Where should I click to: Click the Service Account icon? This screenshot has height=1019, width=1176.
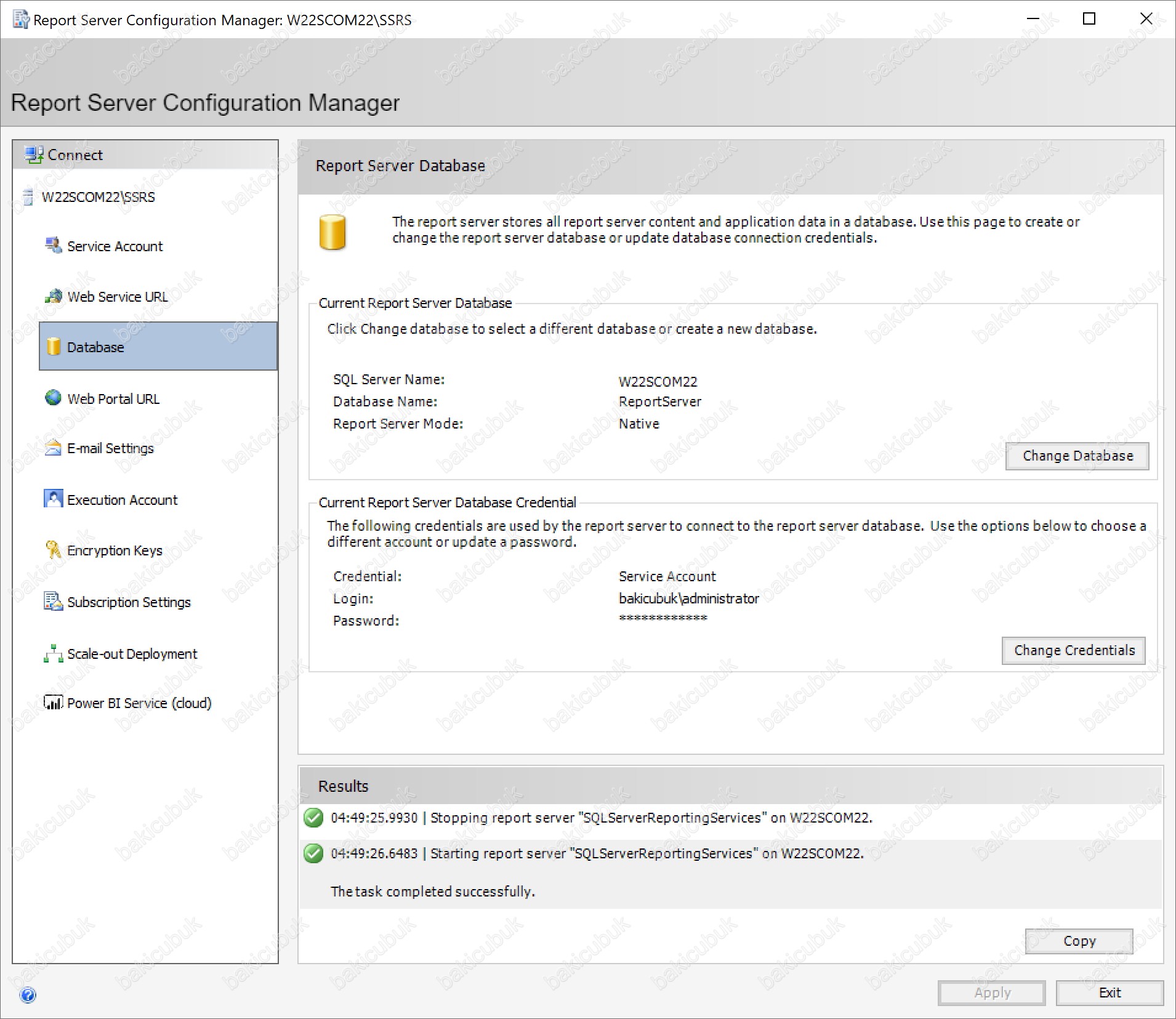coord(54,246)
